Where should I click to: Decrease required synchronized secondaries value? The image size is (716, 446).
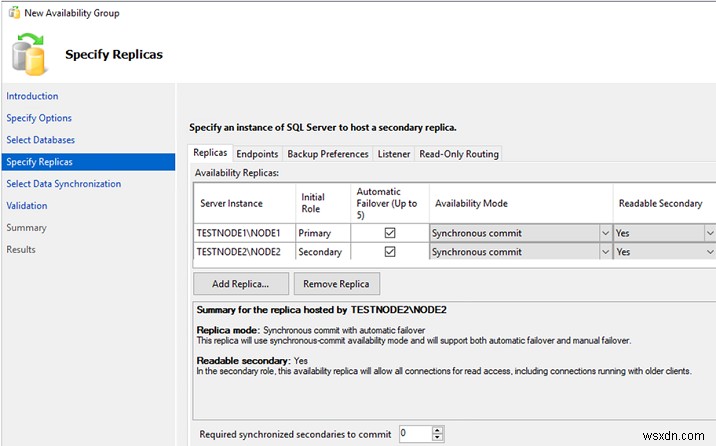click(x=437, y=437)
